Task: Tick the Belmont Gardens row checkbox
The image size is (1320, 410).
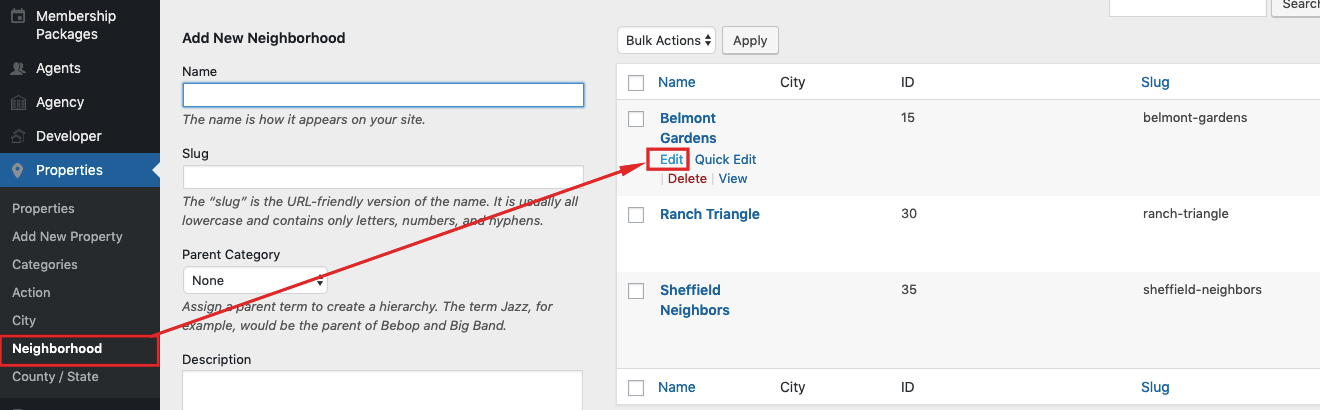Action: (636, 119)
